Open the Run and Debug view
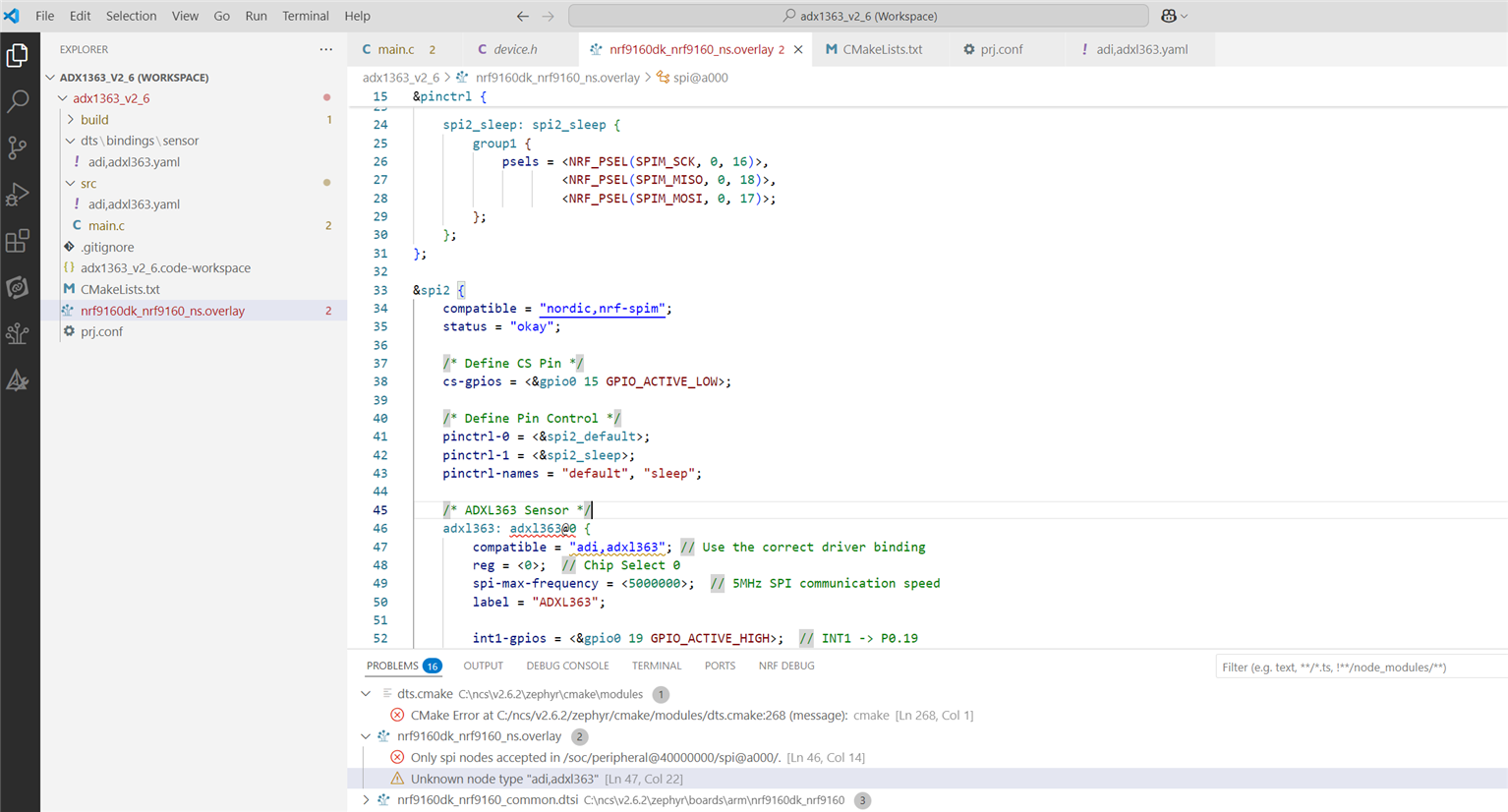 click(x=18, y=194)
